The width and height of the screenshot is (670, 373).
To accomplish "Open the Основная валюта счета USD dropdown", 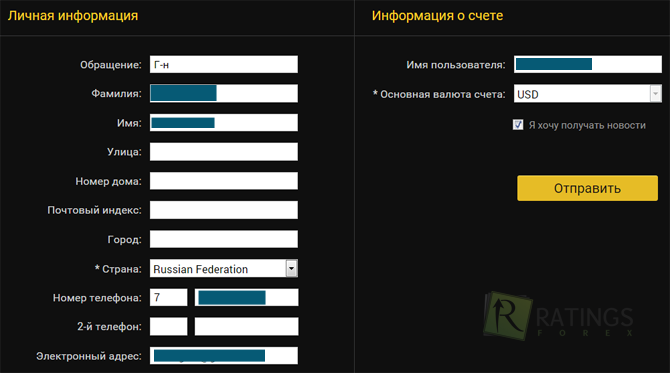I will point(588,94).
